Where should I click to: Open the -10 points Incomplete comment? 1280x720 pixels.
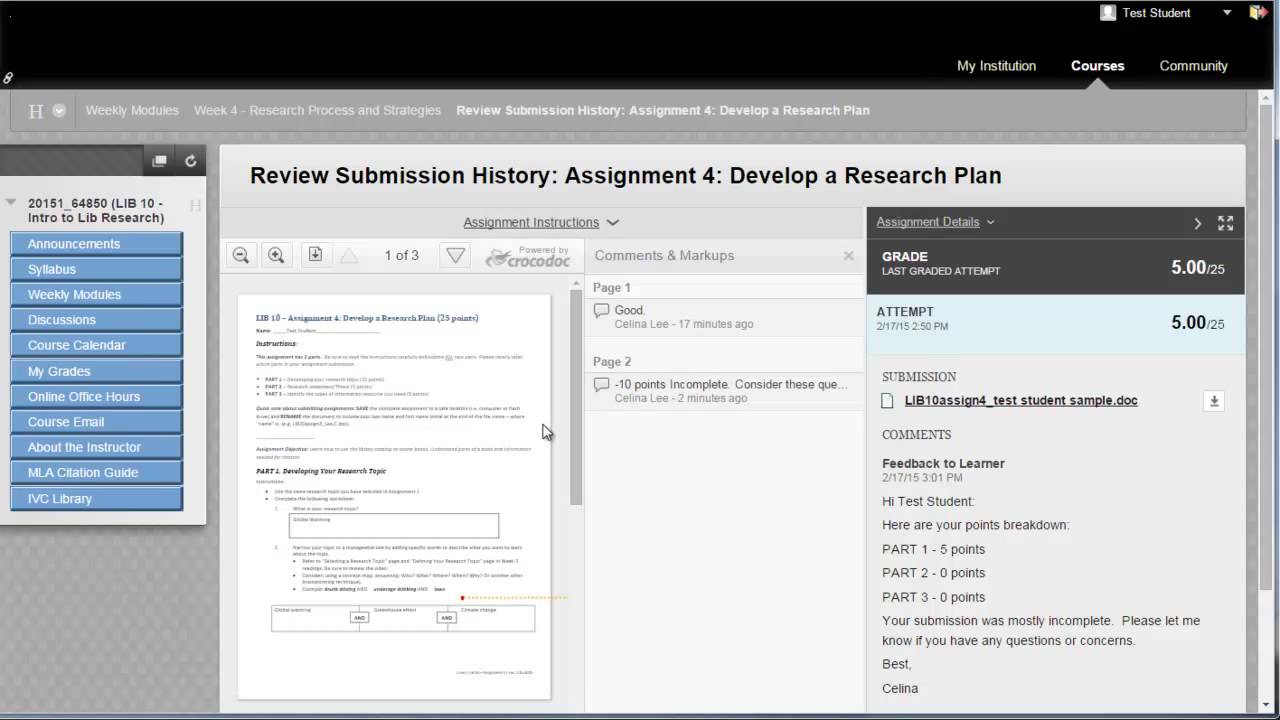pyautogui.click(x=724, y=390)
